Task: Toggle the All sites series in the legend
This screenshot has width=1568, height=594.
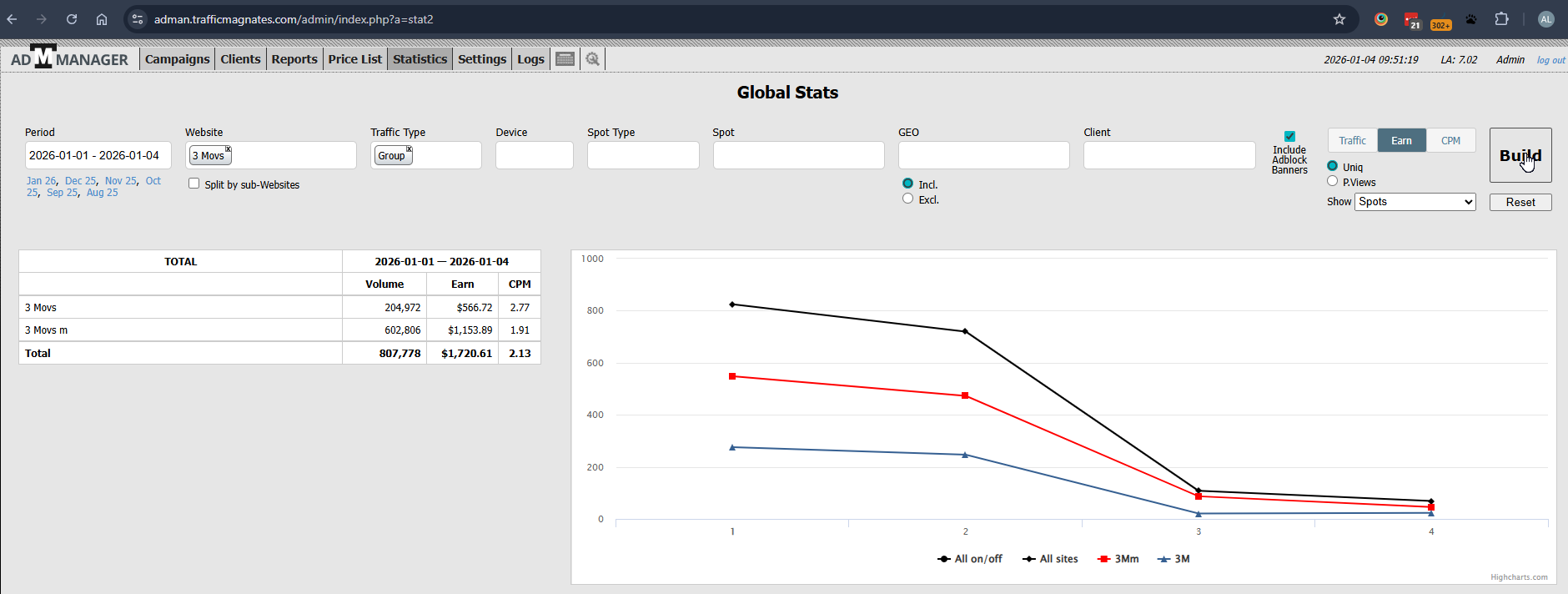Action: (1050, 559)
